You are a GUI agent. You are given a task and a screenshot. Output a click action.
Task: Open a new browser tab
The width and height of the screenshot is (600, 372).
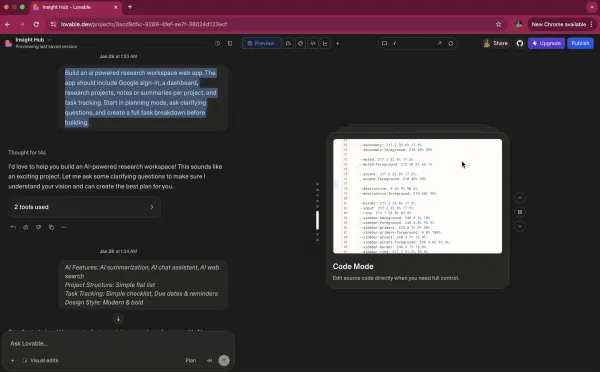coord(130,7)
